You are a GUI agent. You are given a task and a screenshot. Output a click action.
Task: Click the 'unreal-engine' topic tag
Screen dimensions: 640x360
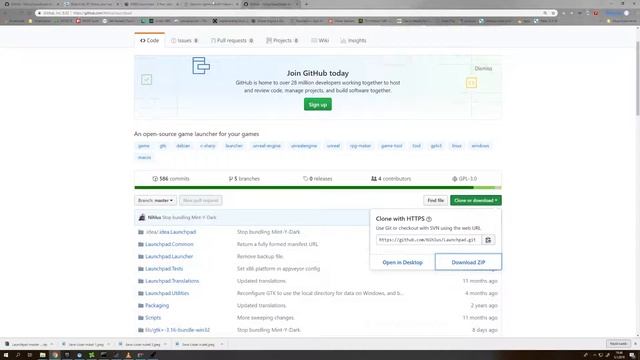[267, 146]
